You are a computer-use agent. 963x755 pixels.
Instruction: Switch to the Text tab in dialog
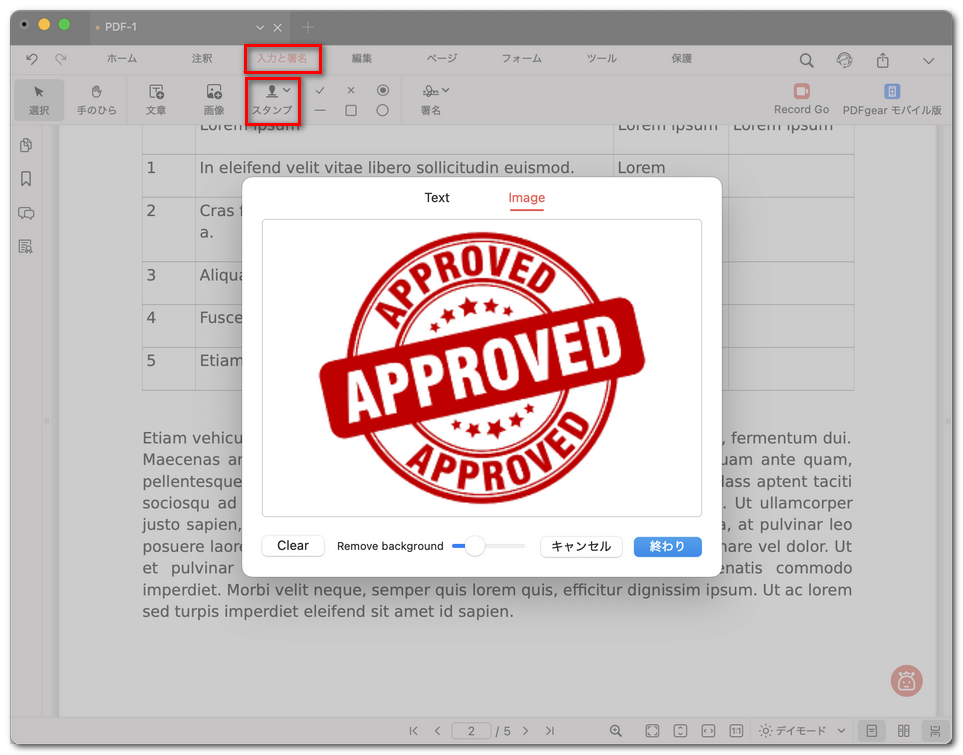tap(437, 198)
